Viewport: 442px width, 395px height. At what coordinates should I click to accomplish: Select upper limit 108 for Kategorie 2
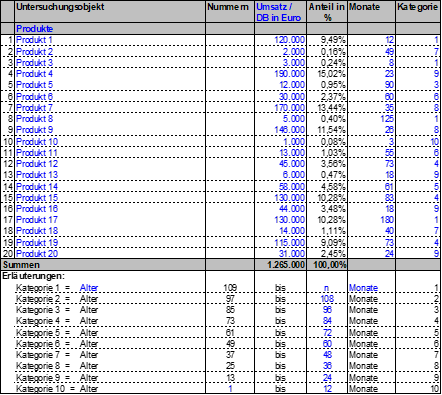(x=327, y=299)
